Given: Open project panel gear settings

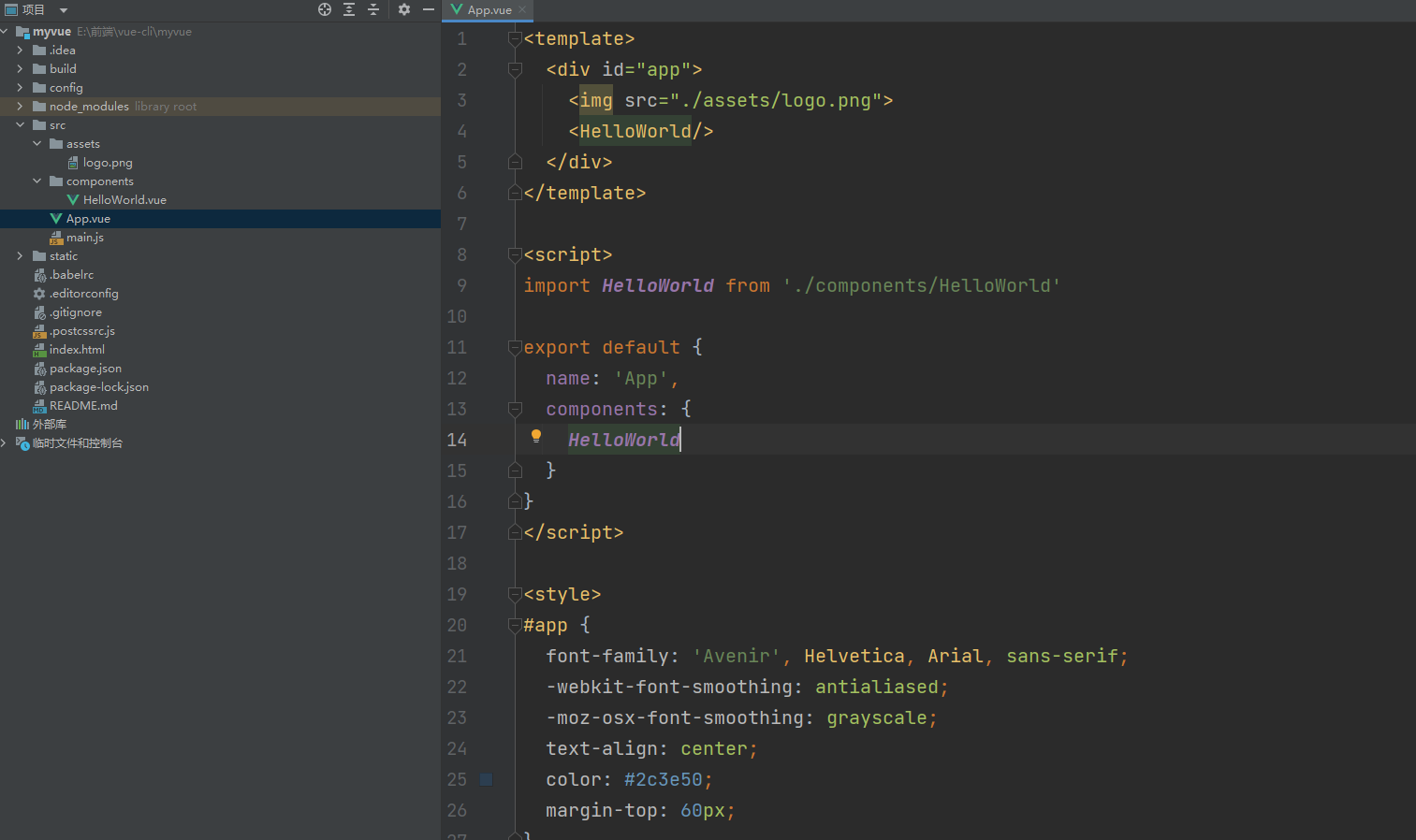Looking at the screenshot, I should [404, 9].
